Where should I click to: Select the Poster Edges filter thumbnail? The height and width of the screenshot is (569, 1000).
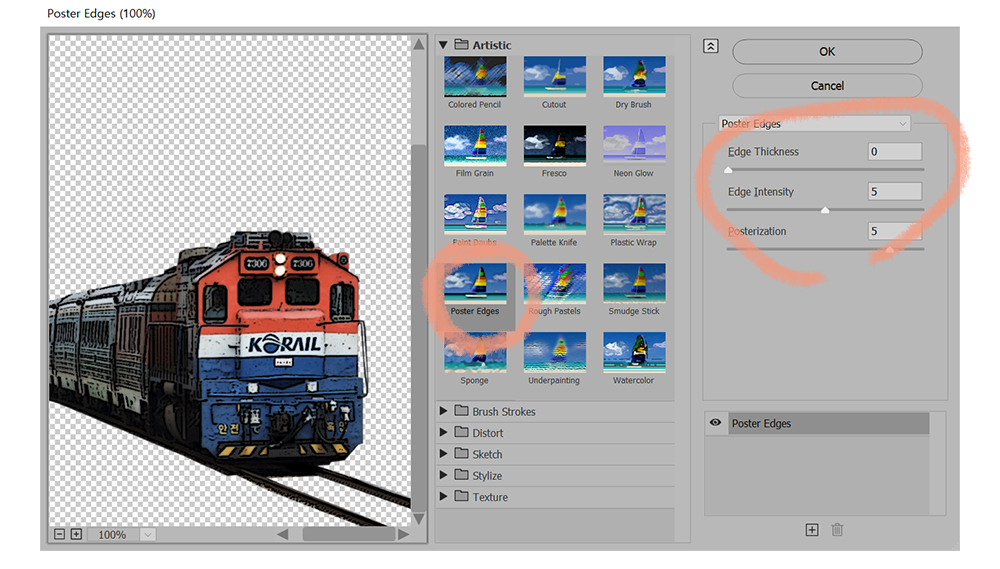(x=475, y=283)
